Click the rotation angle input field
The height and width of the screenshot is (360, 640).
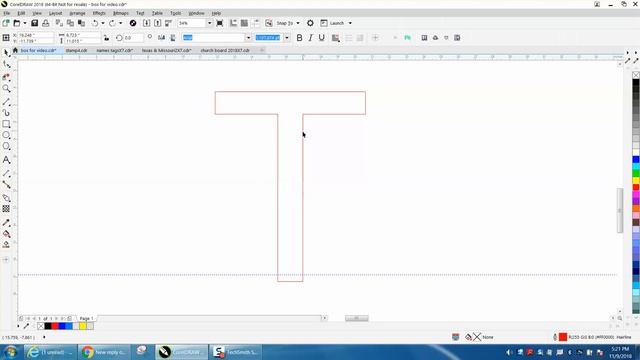[x=133, y=38]
